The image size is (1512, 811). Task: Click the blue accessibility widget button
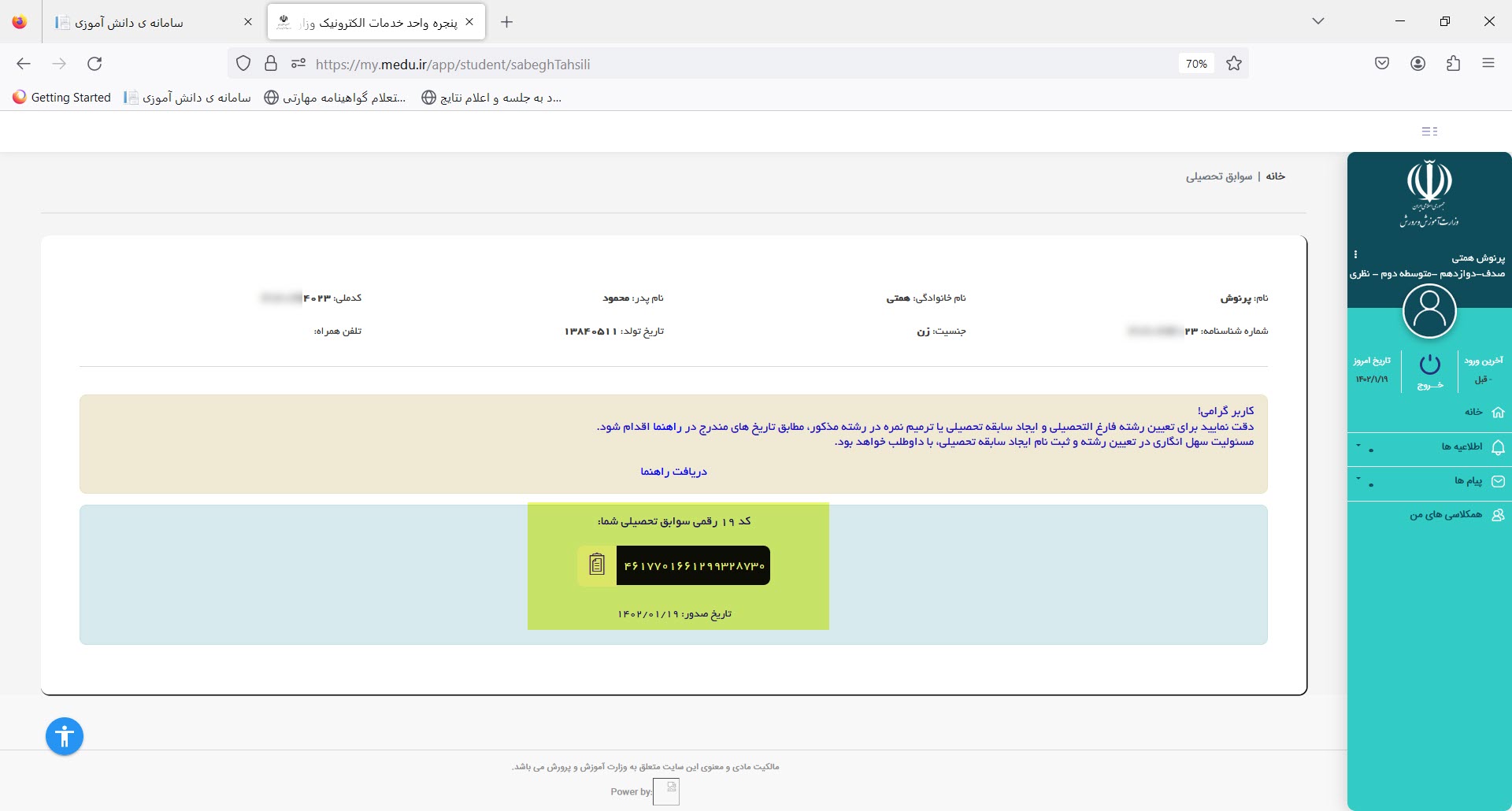coord(65,737)
